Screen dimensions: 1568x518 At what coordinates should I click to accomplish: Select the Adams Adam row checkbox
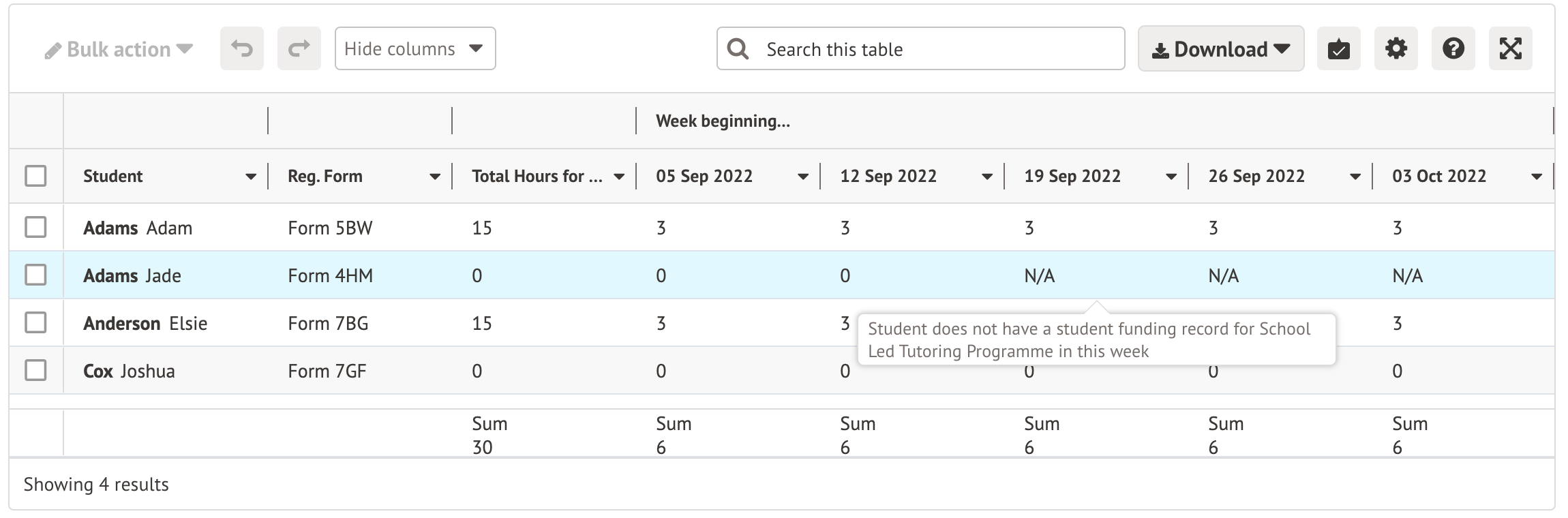(x=35, y=227)
